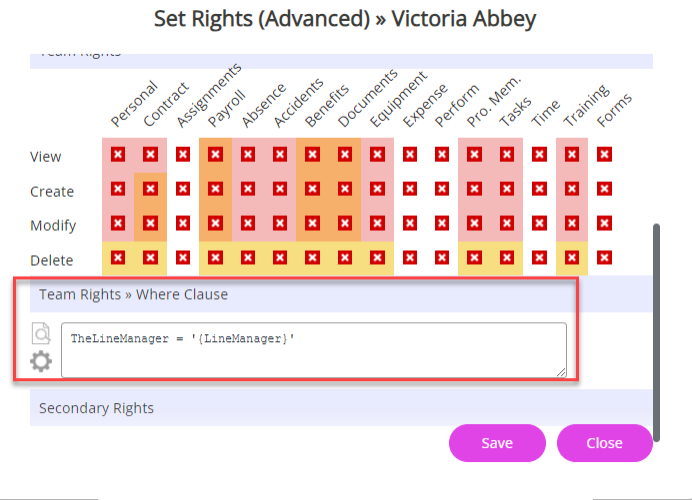Click the gear icon beside where clause

(41, 360)
